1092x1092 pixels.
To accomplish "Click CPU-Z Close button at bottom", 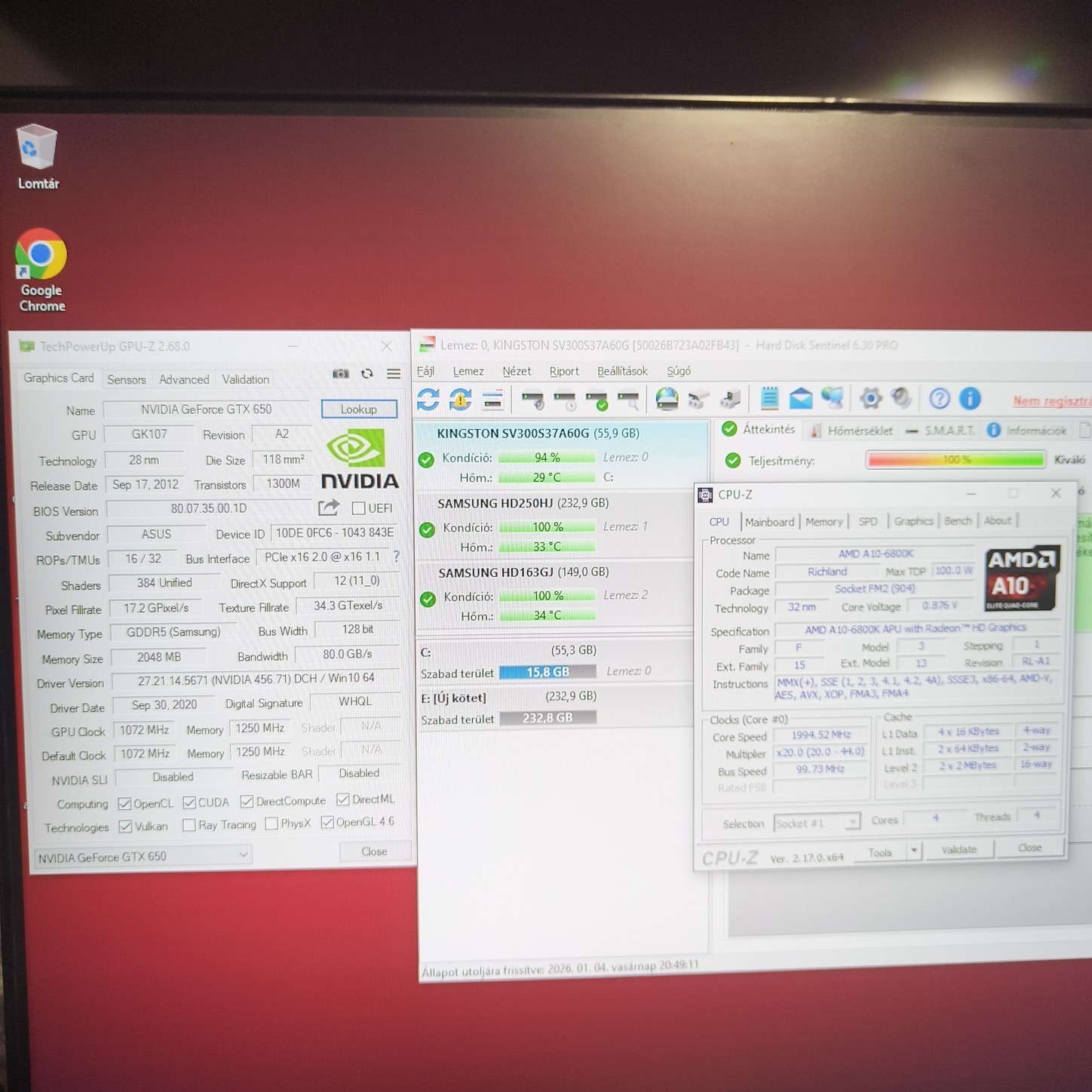I will (1029, 848).
